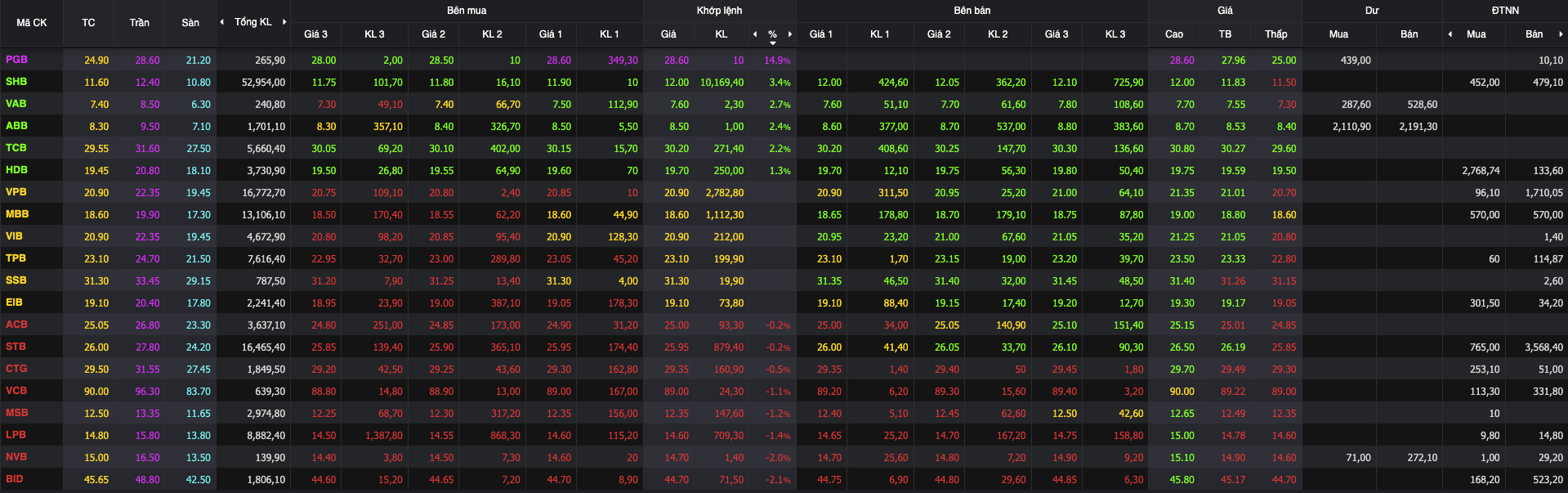Open stock symbol PGB
Viewport: 1568px width, 493px height.
[16, 60]
